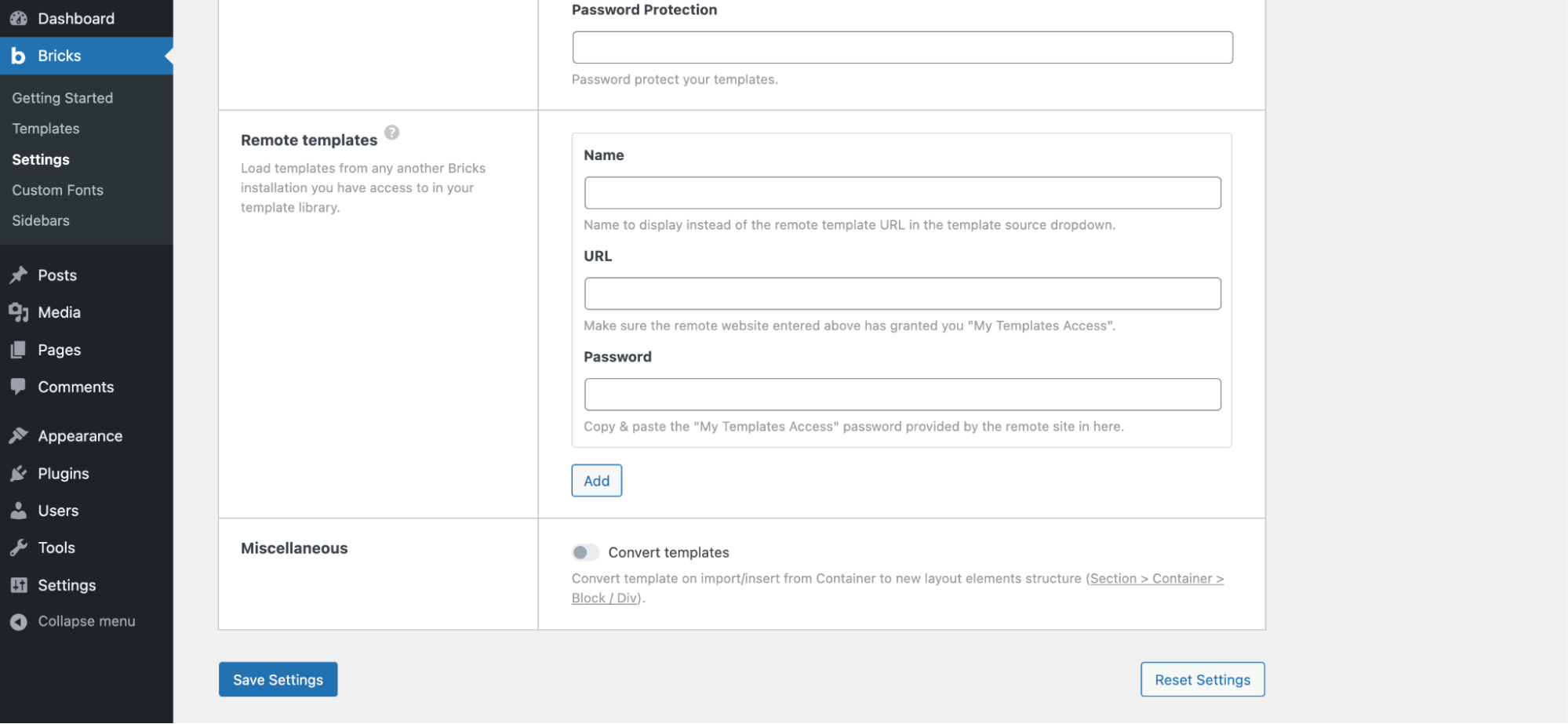Image resolution: width=1568 pixels, height=724 pixels.
Task: Click the Posts pushpin icon
Action: tap(19, 275)
